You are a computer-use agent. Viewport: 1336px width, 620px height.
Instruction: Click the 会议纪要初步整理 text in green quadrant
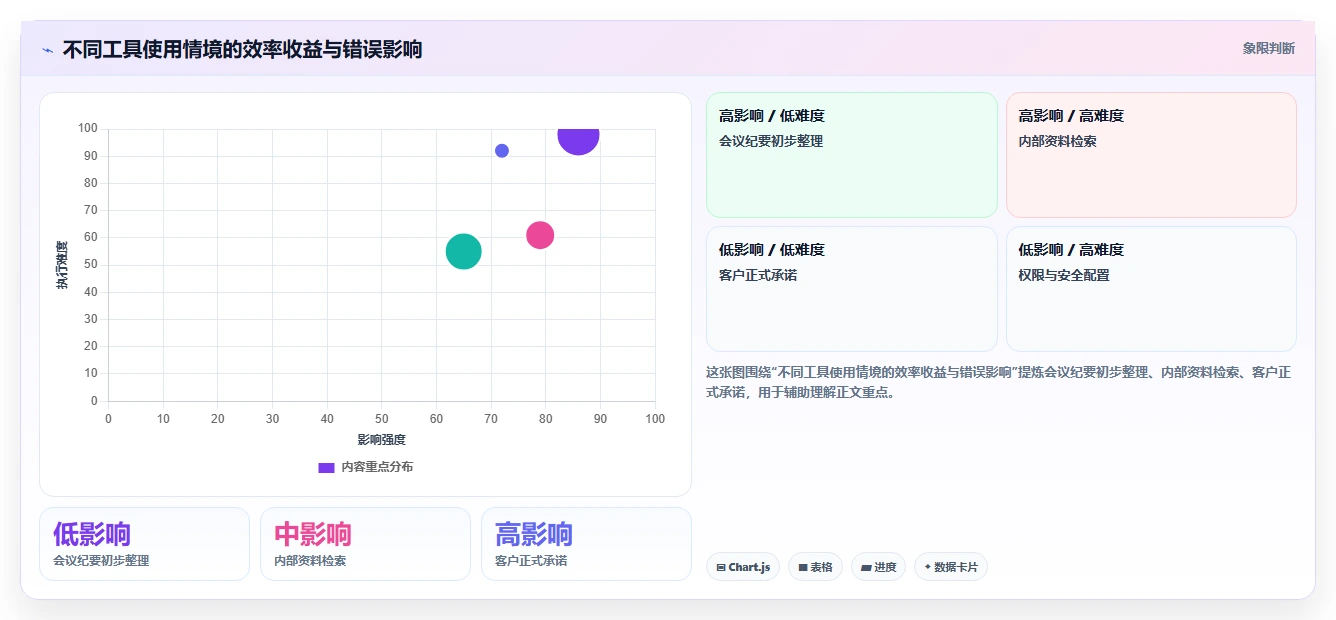[x=771, y=142]
